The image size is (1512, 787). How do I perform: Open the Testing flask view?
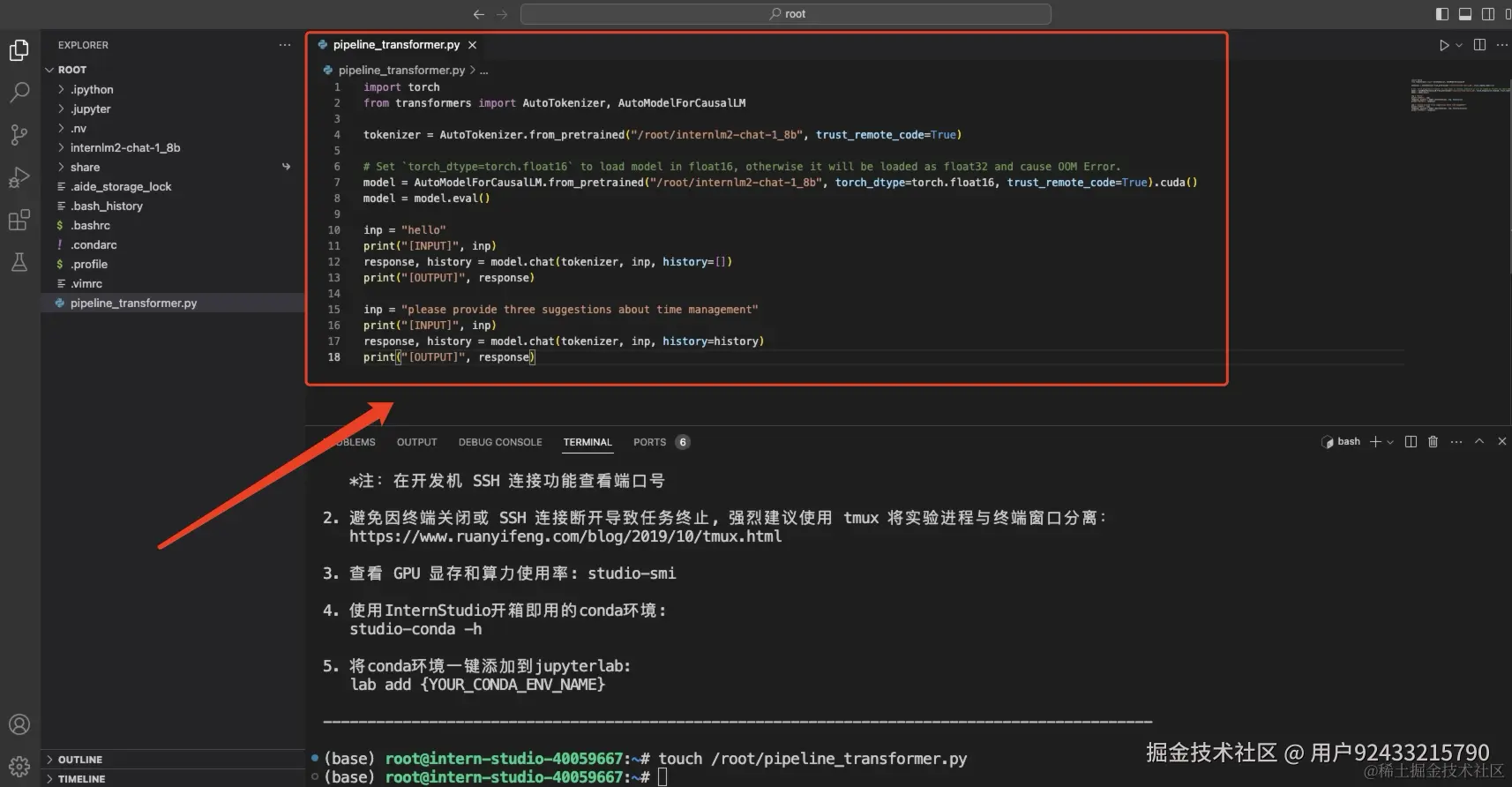click(x=19, y=262)
